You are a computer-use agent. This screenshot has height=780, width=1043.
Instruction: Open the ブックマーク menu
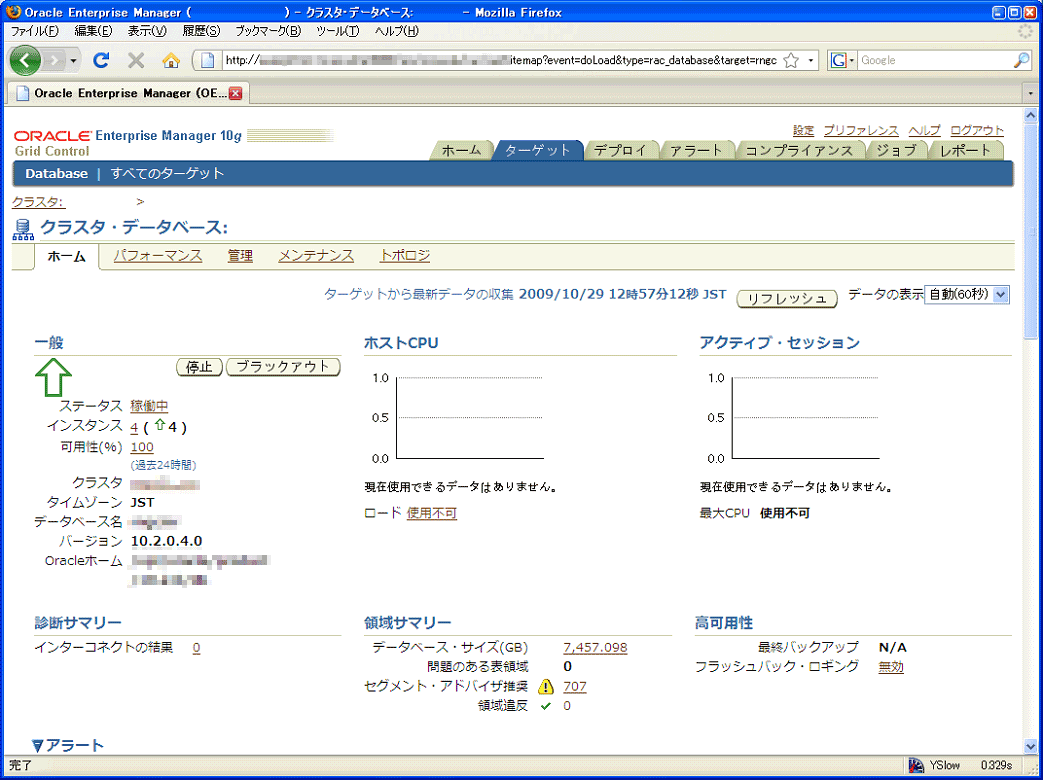point(268,31)
